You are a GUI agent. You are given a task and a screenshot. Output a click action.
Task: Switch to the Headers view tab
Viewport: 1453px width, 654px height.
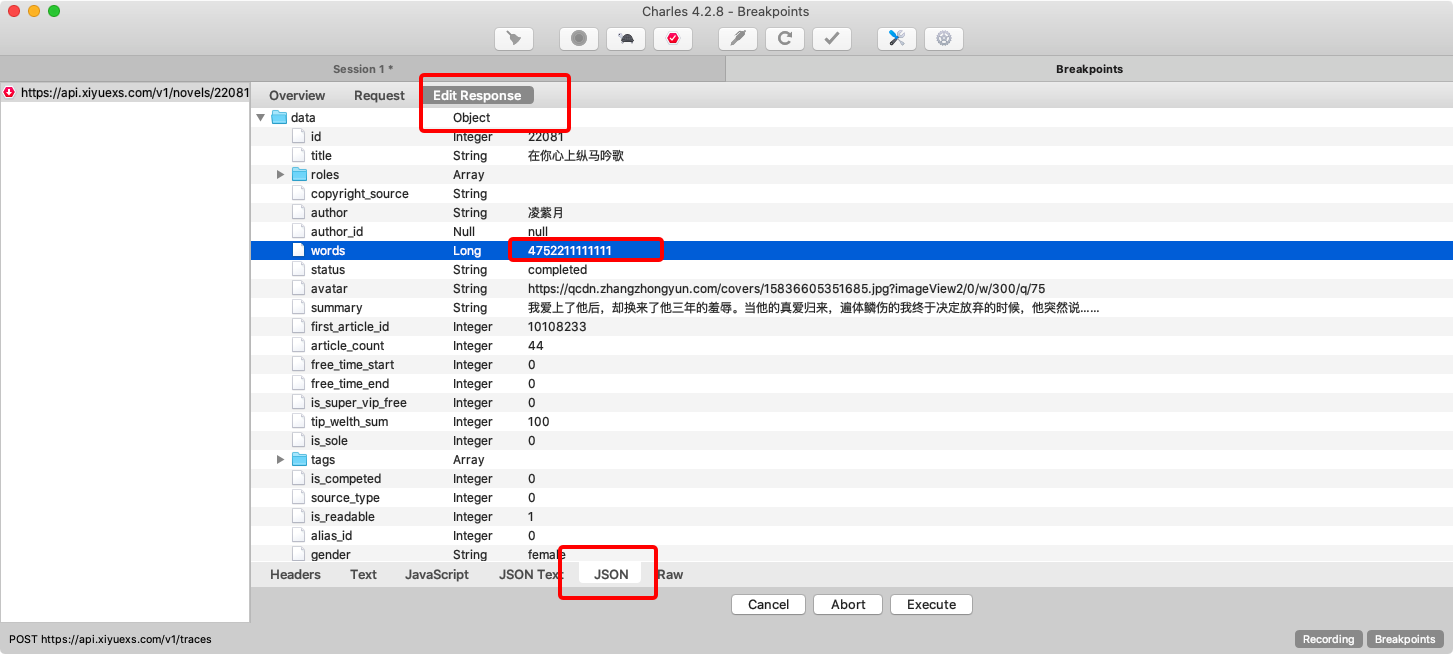[295, 575]
